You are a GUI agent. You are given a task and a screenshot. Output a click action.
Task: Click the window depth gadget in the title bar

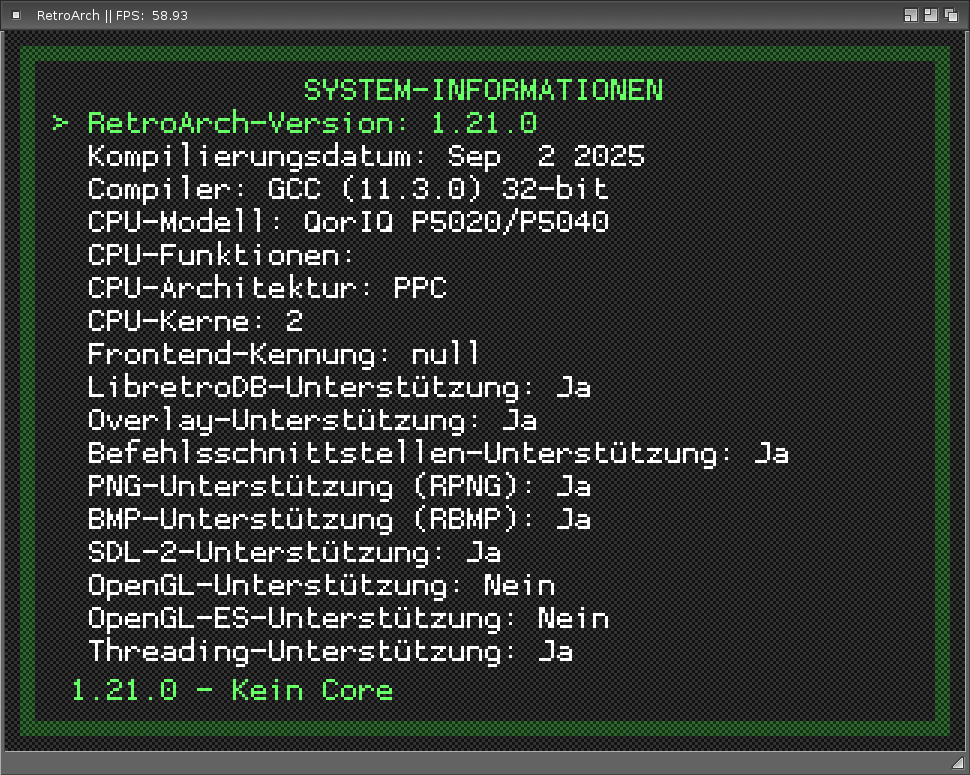952,15
